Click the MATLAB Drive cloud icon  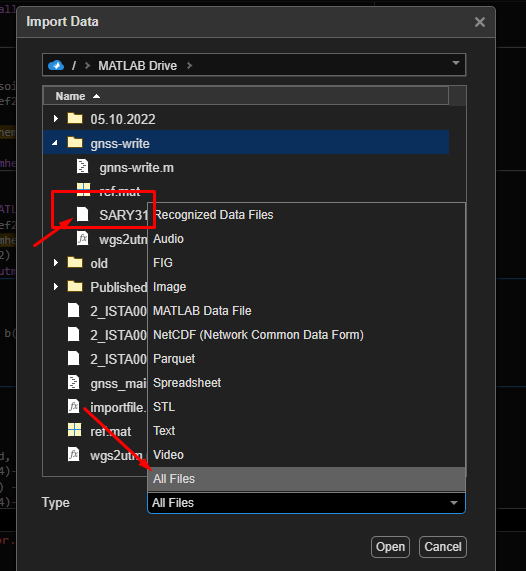pyautogui.click(x=56, y=66)
